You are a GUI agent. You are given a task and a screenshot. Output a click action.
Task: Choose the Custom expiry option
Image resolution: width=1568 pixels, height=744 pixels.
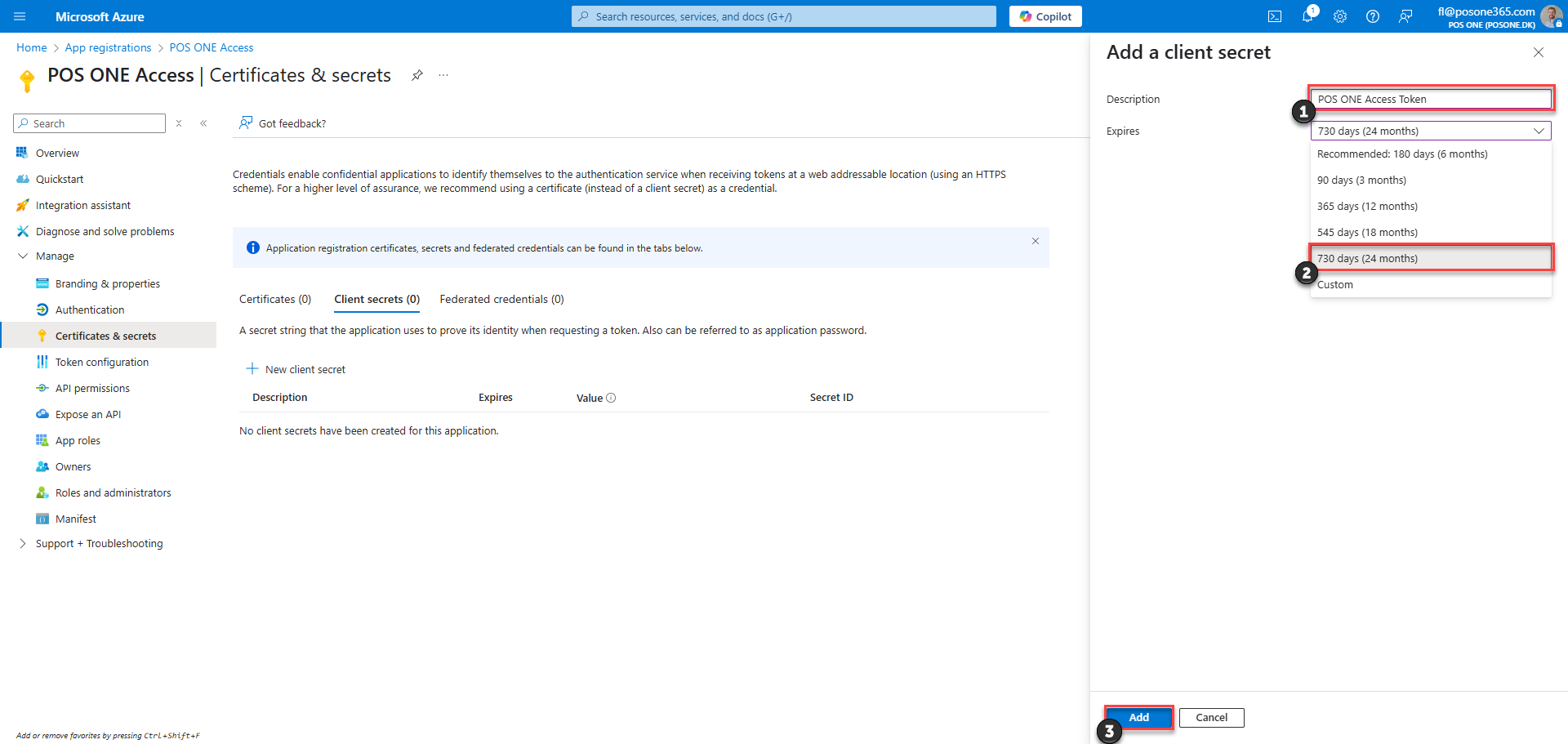pyautogui.click(x=1431, y=284)
